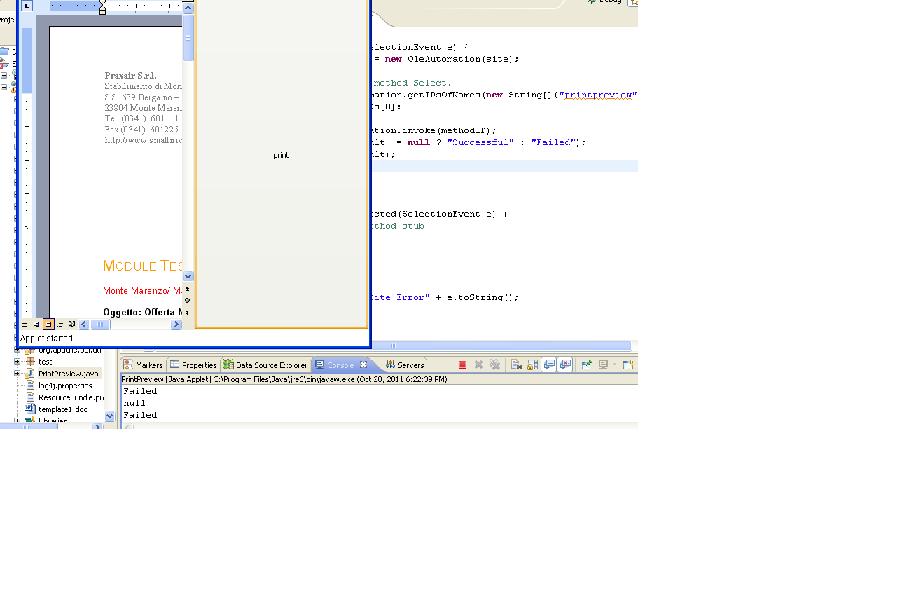Click the "Failed" string literal in the code
Viewport: 911px width, 612px height.
point(555,142)
